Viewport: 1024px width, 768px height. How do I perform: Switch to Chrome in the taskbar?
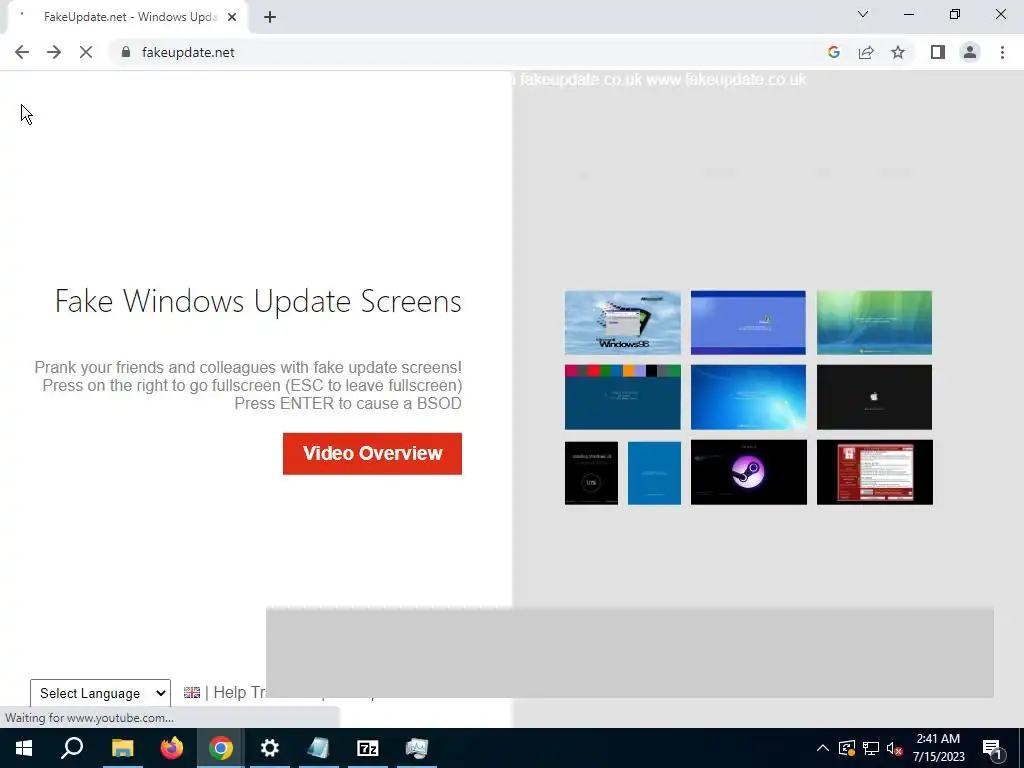pyautogui.click(x=221, y=748)
